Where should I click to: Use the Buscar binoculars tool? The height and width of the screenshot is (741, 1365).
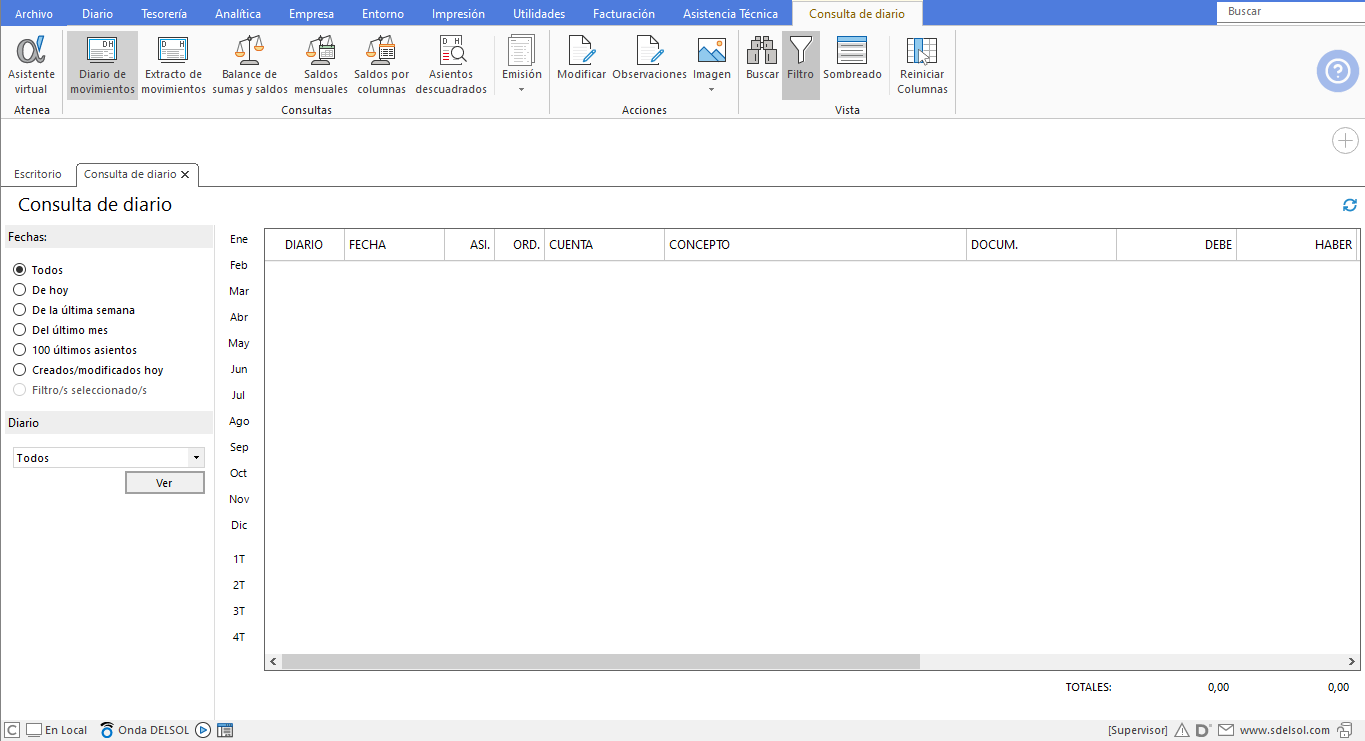(x=762, y=58)
